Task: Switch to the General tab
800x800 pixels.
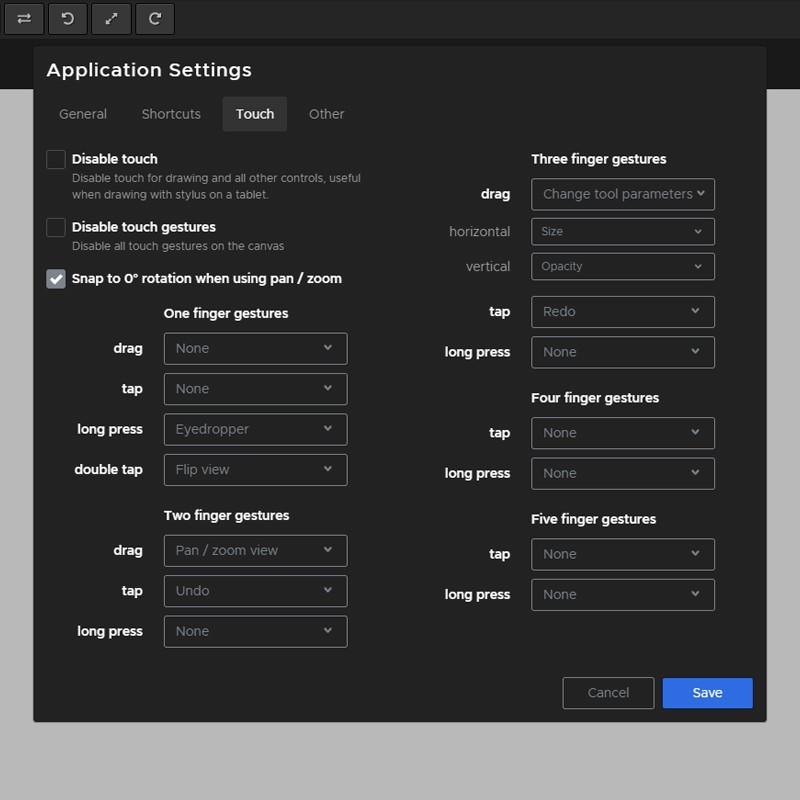Action: click(83, 114)
